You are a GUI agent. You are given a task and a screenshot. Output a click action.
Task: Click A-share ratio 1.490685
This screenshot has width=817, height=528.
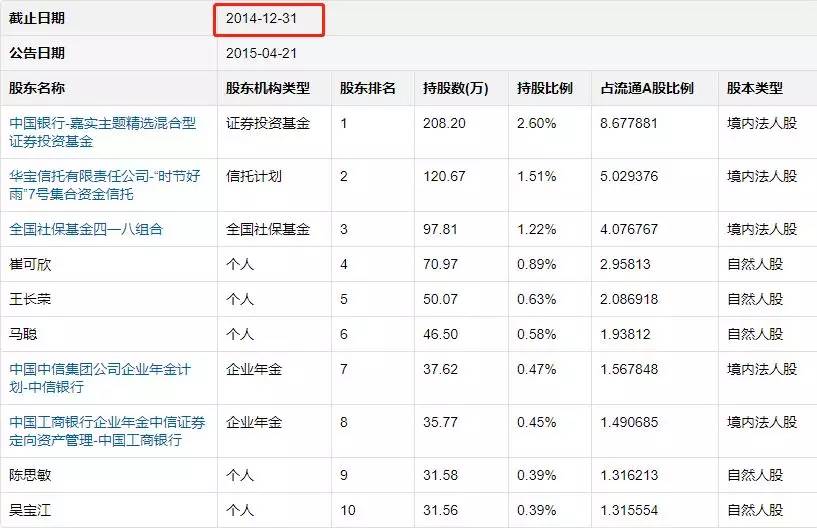(x=629, y=422)
